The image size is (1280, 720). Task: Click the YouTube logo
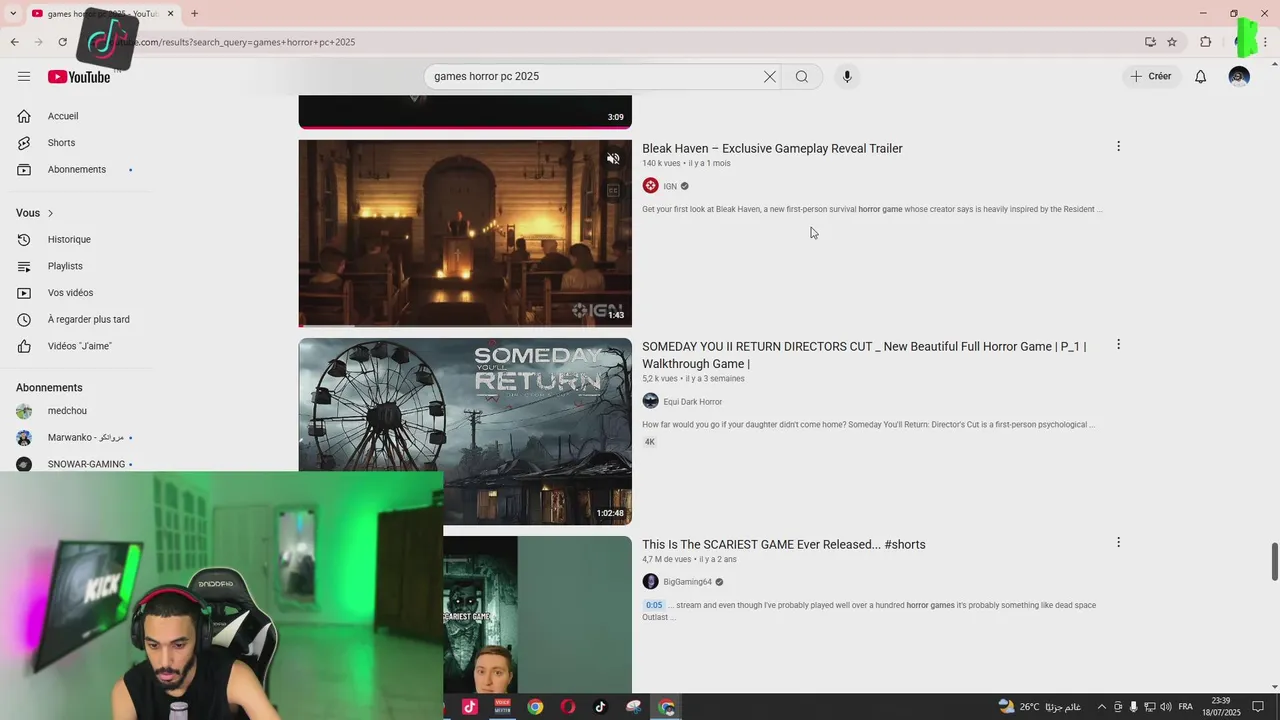(79, 77)
